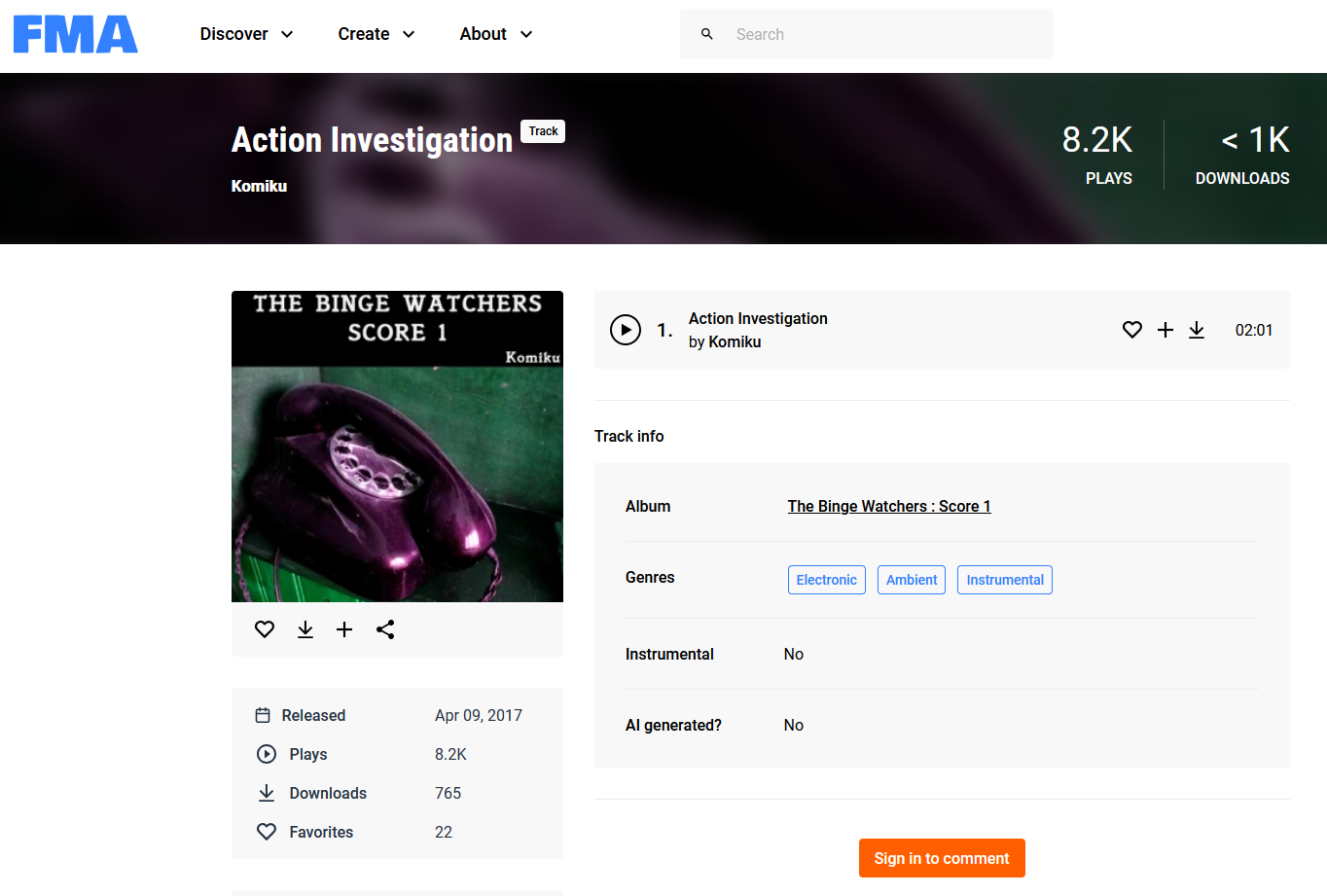Viewport: 1327px width, 896px height.
Task: Expand the Create dropdown menu
Action: point(377,34)
